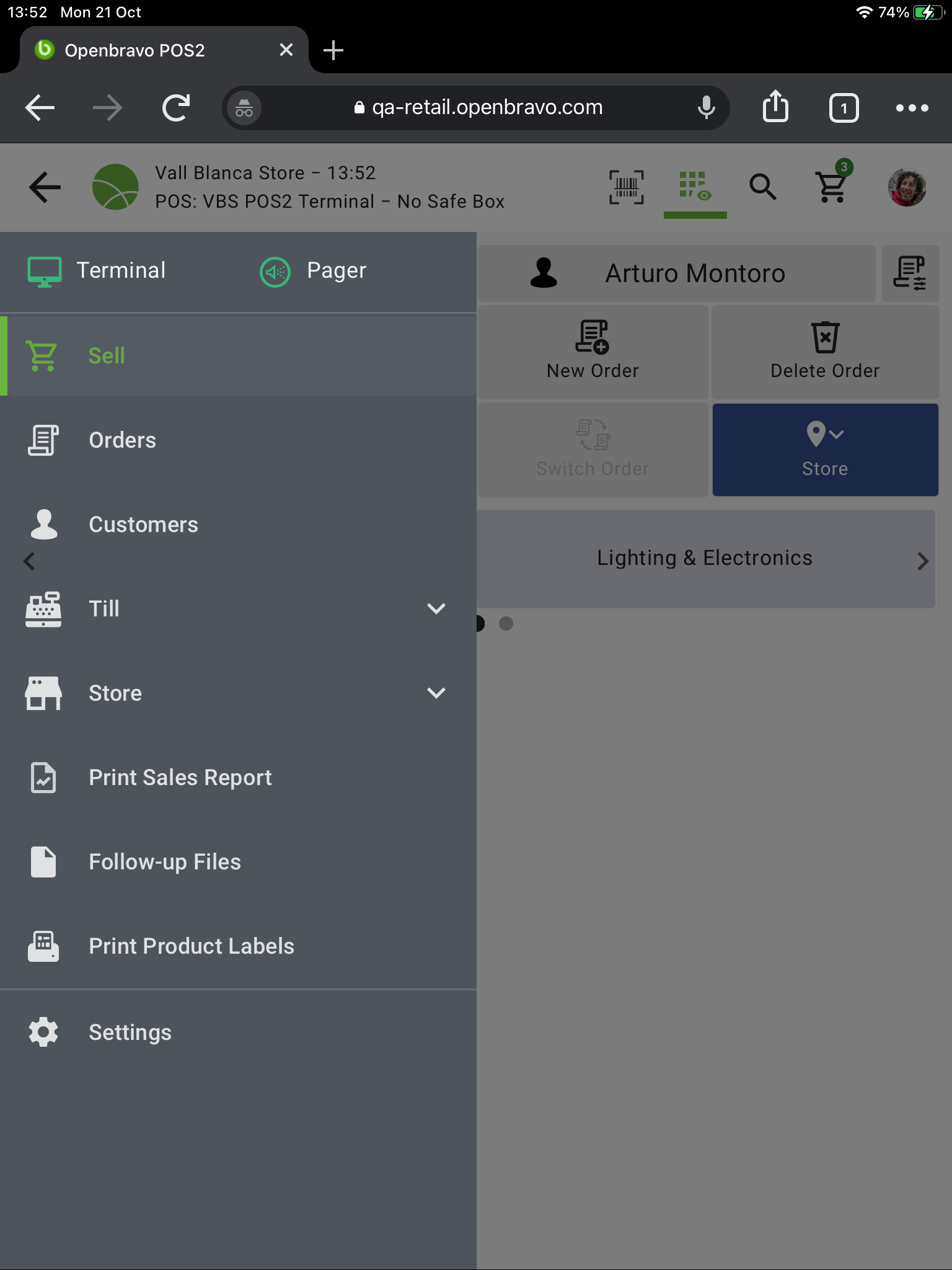Screen dimensions: 952x1270
Task: Open Follow-up Files
Action: (x=238, y=862)
